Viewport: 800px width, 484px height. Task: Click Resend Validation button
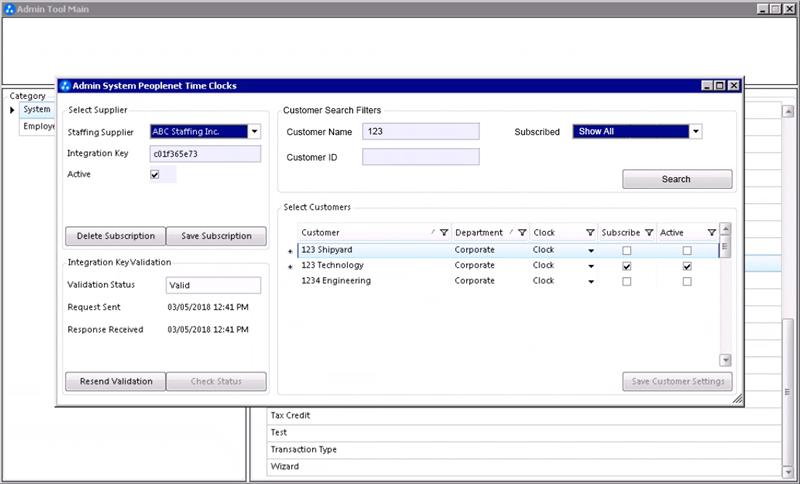click(115, 381)
